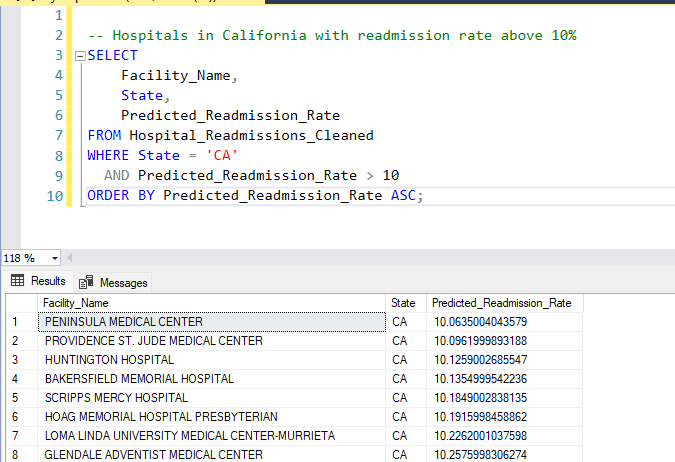Select the SCRIPPS MERCY HOSPITAL cell

212,398
